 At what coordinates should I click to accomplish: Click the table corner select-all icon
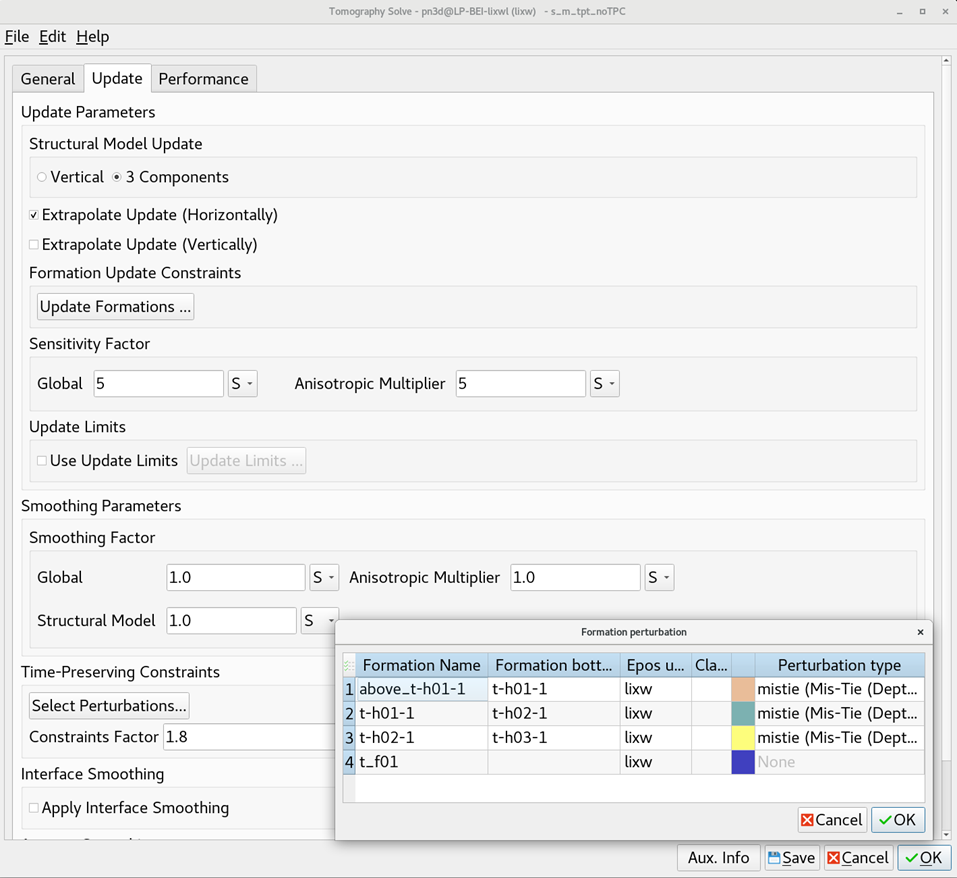click(x=349, y=665)
